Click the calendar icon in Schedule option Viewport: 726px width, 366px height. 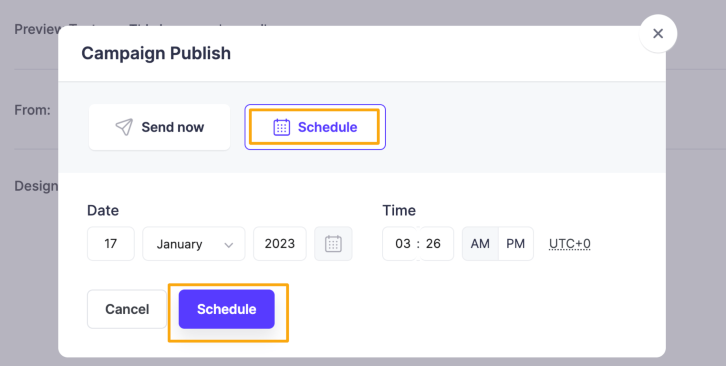click(x=282, y=127)
